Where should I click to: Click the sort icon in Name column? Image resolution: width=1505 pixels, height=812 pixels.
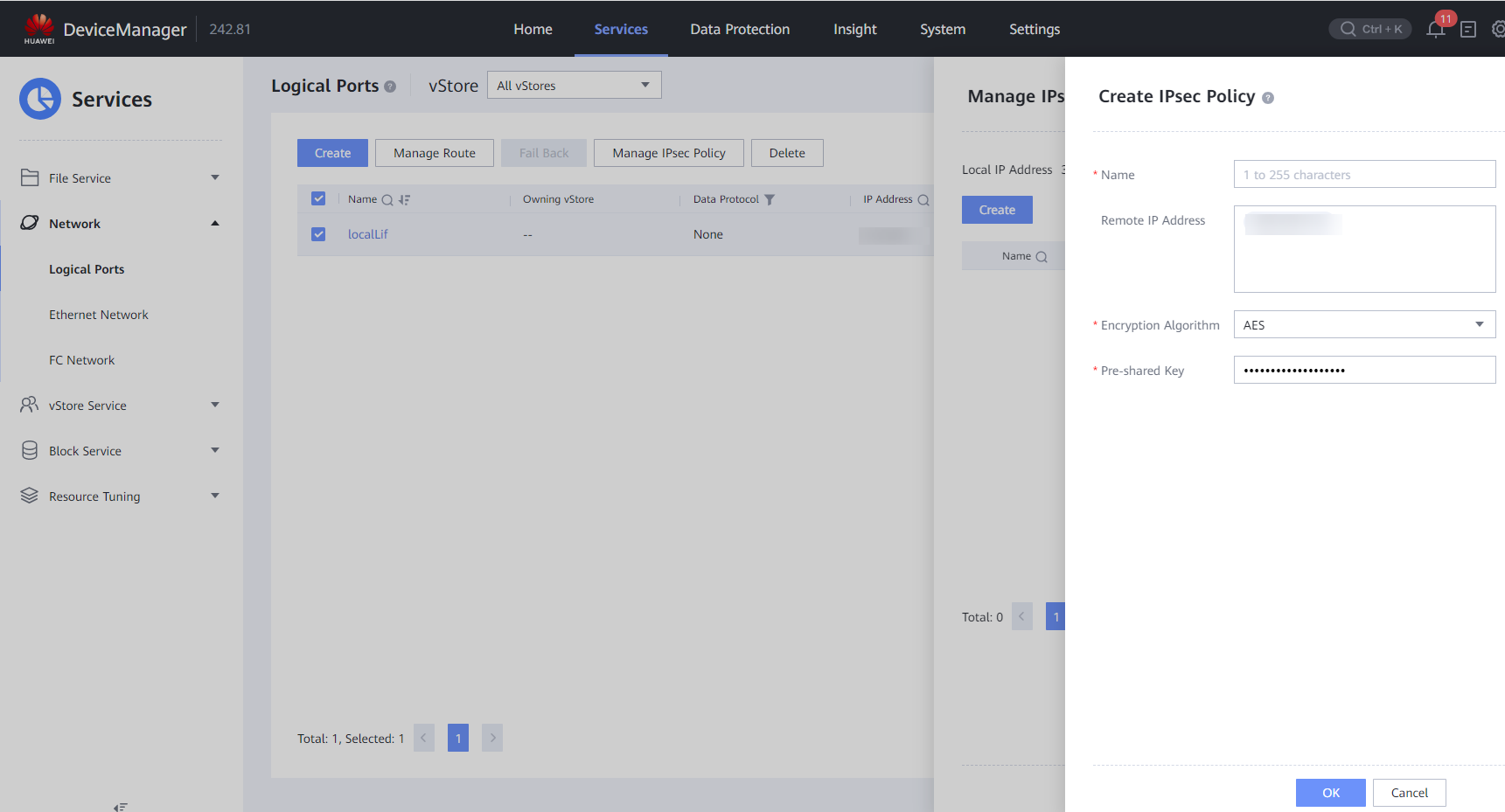point(404,200)
